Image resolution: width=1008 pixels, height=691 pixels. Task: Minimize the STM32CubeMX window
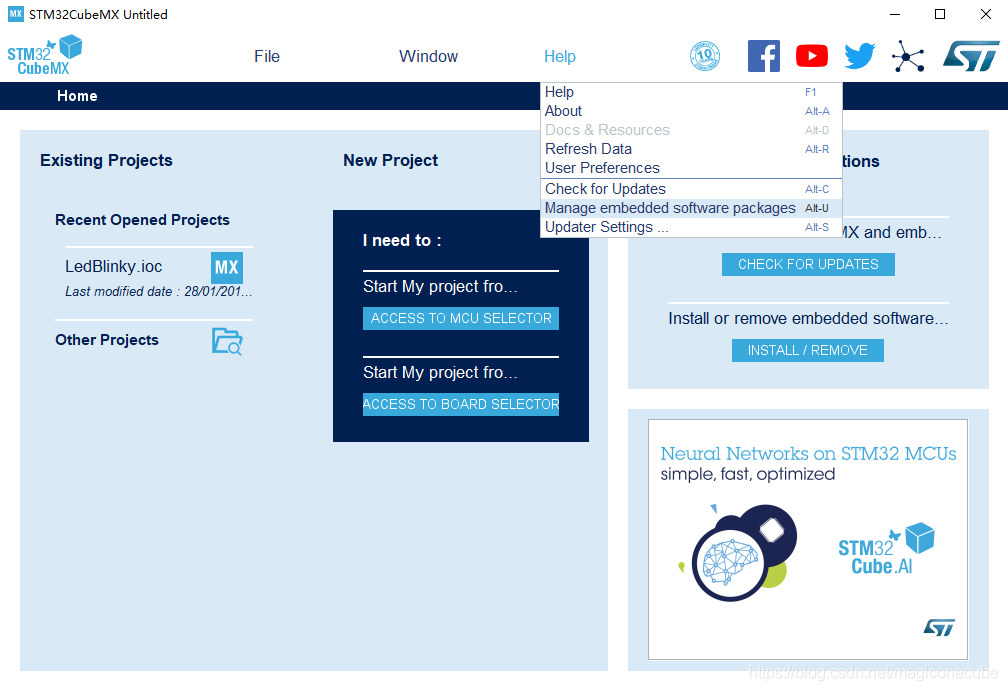pyautogui.click(x=896, y=14)
